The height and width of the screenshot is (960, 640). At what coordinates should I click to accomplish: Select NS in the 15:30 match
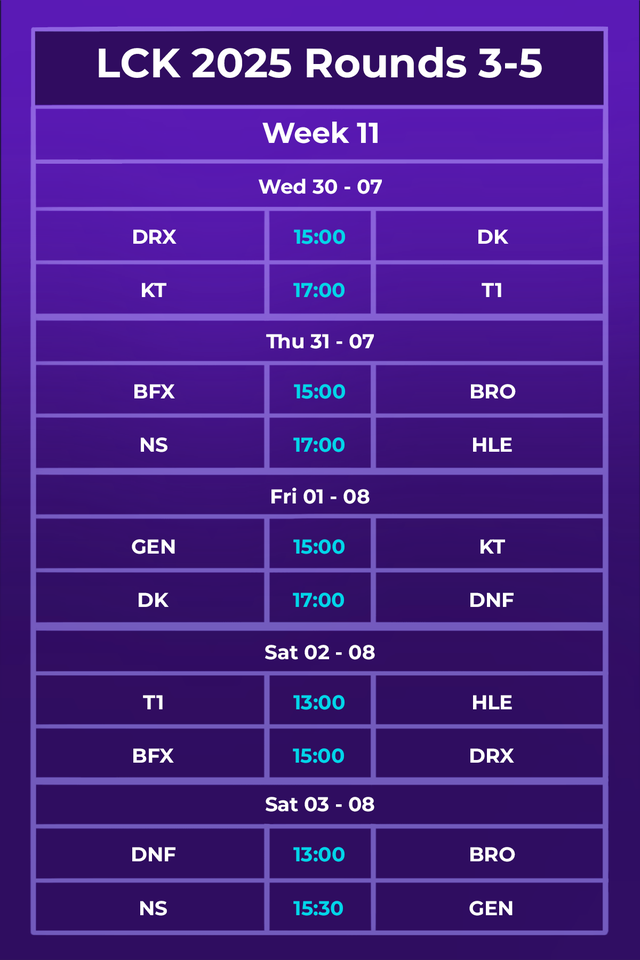(x=153, y=908)
